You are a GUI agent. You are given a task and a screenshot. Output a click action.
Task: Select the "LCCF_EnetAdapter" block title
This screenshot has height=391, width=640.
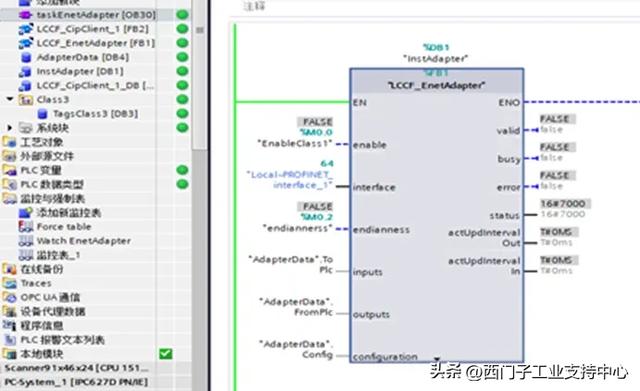tap(436, 85)
